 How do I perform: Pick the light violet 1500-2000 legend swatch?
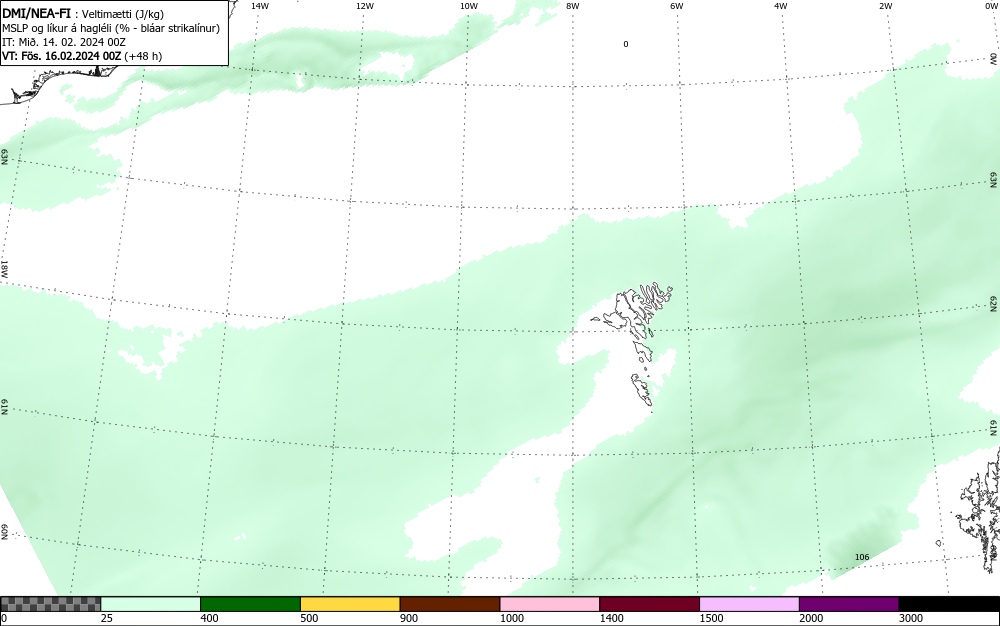pyautogui.click(x=749, y=604)
